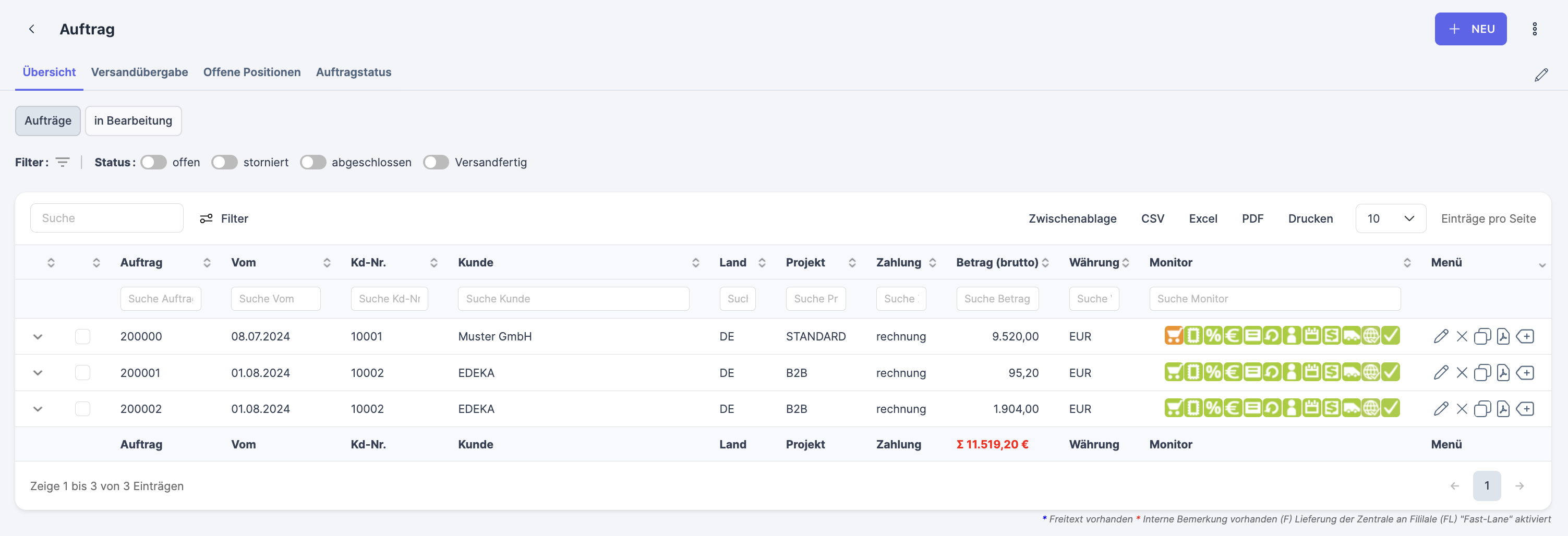This screenshot has width=1568, height=536.
Task: Tick the checkbox for order 200001
Action: pyautogui.click(x=83, y=373)
